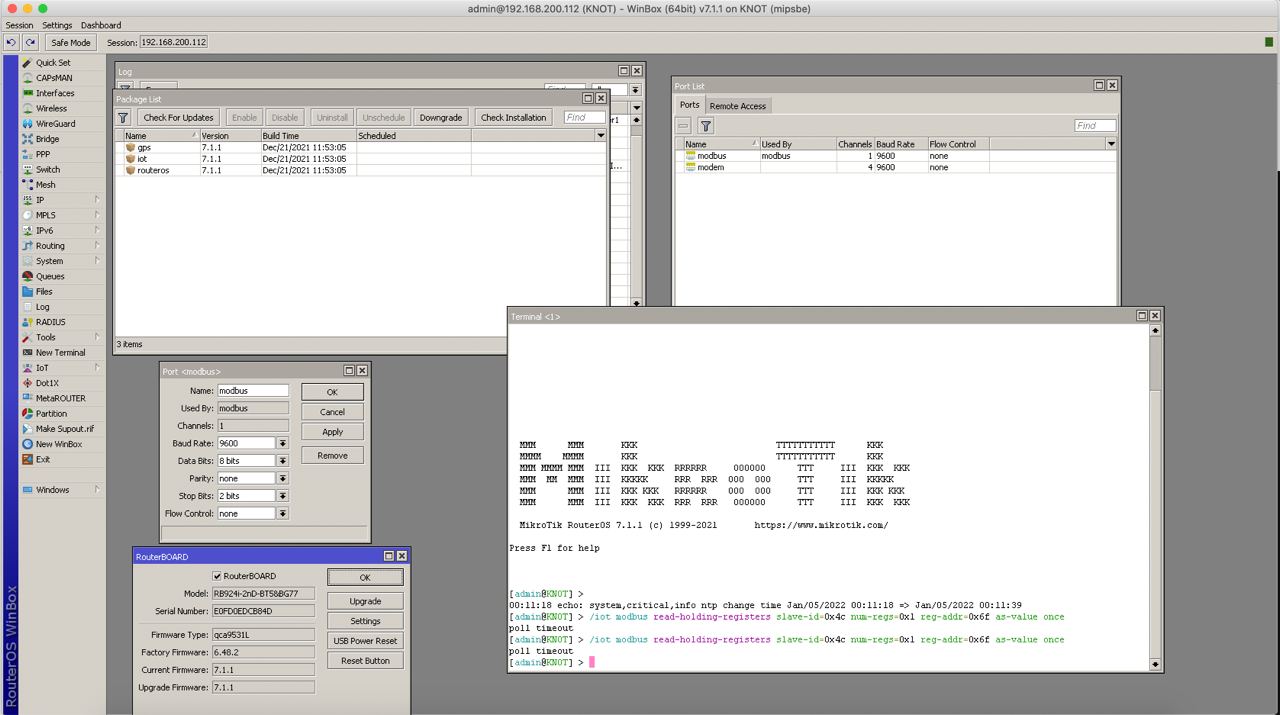1280x715 pixels.
Task: Click Terminal vertical scrollbar
Action: click(x=1156, y=497)
